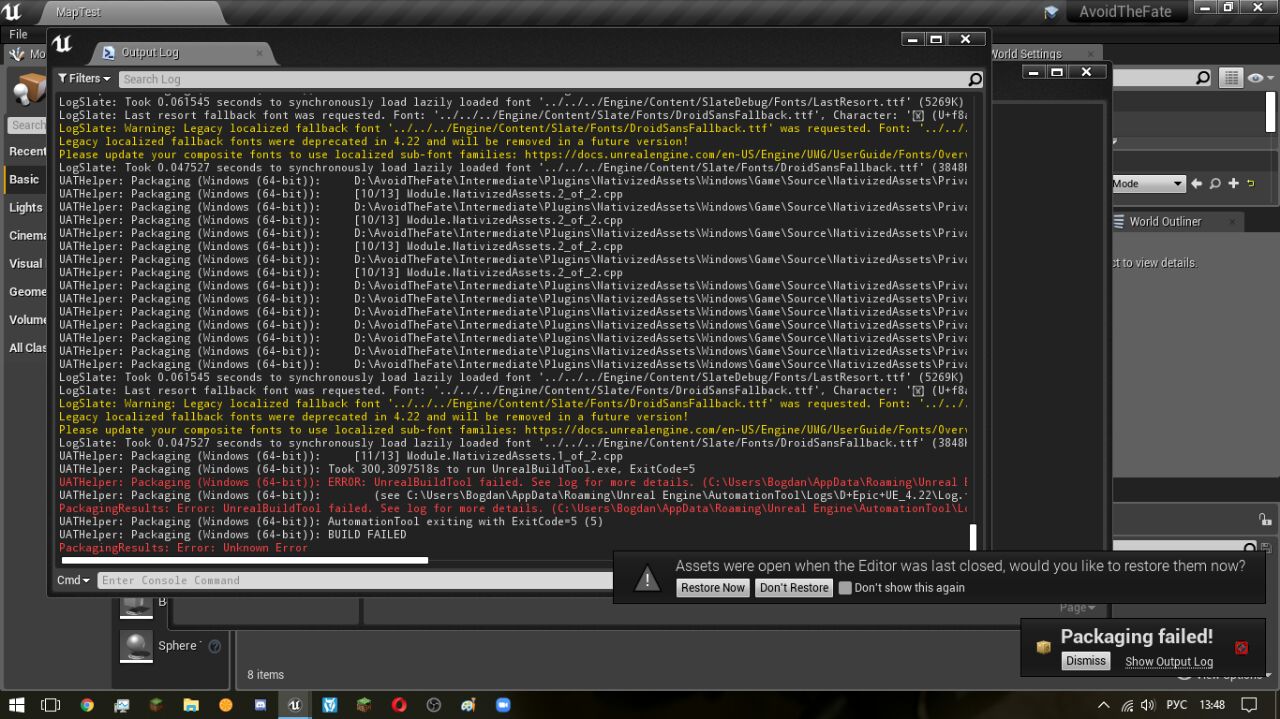
Task: Open the File menu
Action: click(18, 34)
